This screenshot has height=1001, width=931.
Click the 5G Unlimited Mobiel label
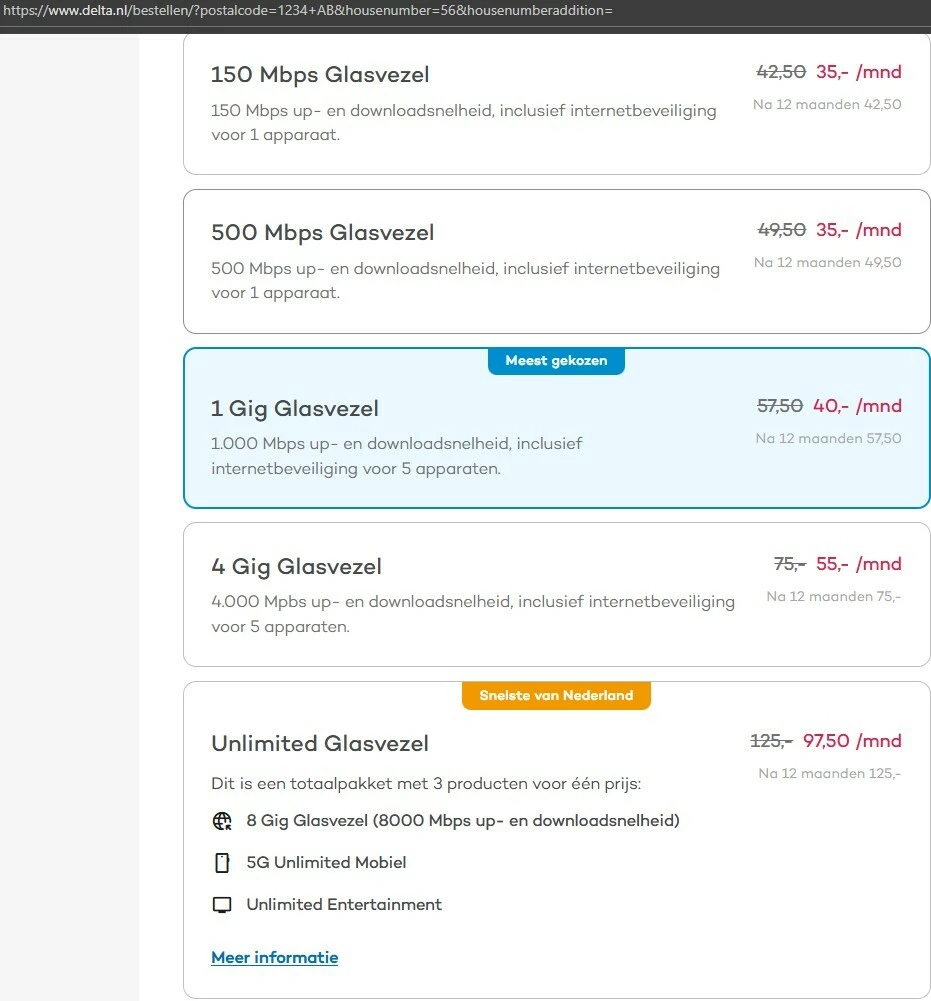click(x=326, y=862)
